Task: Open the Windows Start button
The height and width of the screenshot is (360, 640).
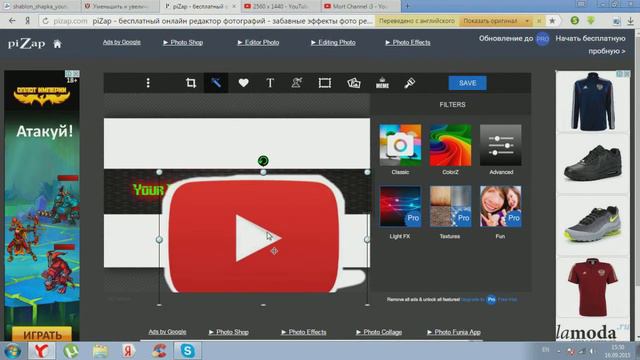Action: (12, 351)
